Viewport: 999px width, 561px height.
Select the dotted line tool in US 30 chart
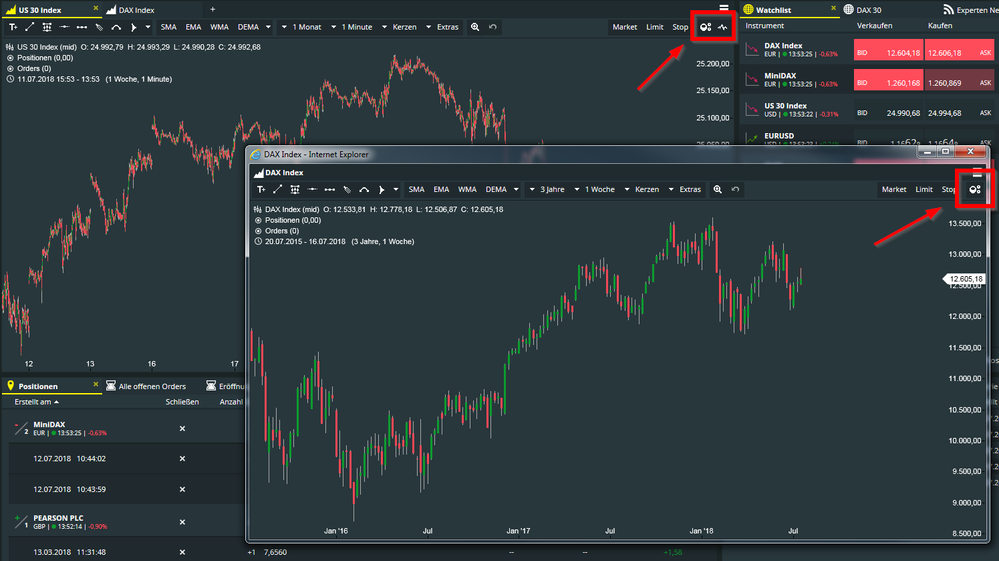point(82,27)
